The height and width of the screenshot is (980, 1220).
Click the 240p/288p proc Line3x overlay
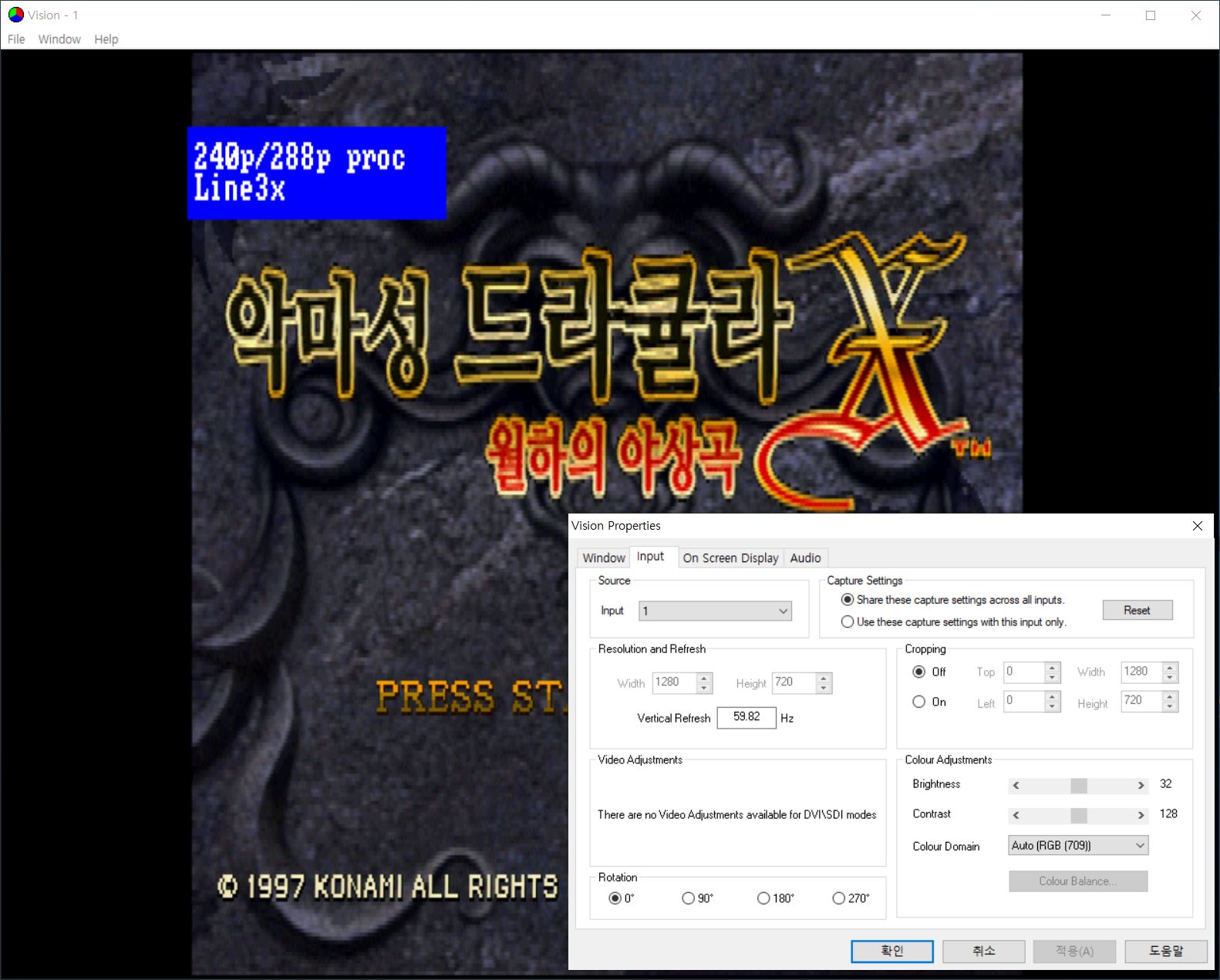(x=317, y=173)
